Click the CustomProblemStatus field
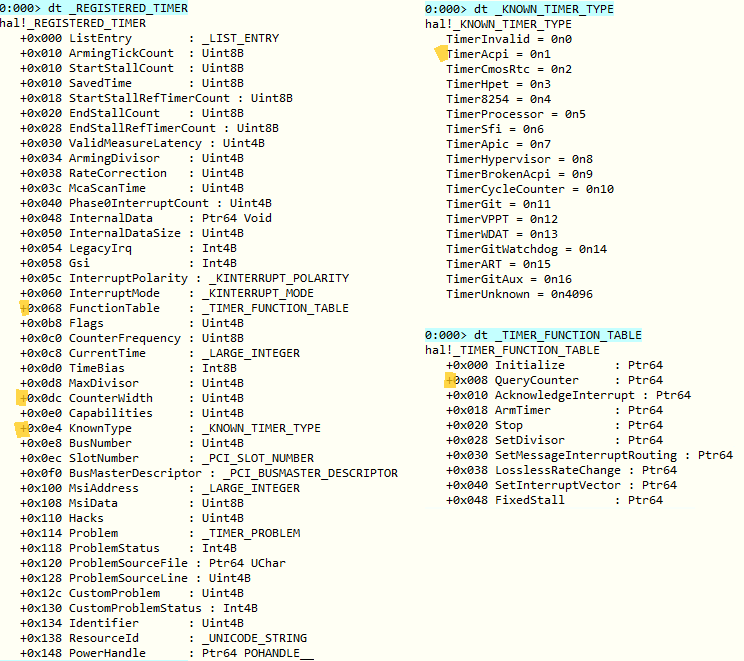This screenshot has width=744, height=661. (139, 608)
